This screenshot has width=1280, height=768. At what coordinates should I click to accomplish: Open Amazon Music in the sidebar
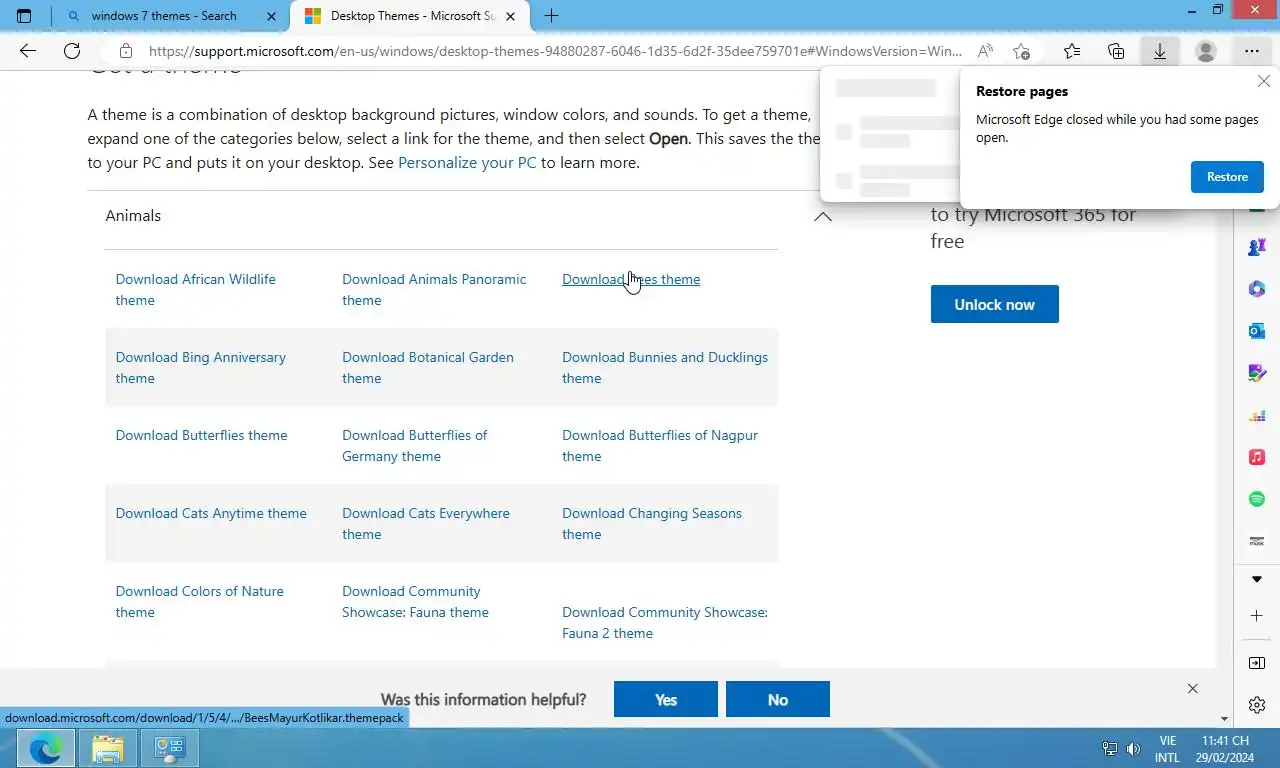click(1257, 541)
